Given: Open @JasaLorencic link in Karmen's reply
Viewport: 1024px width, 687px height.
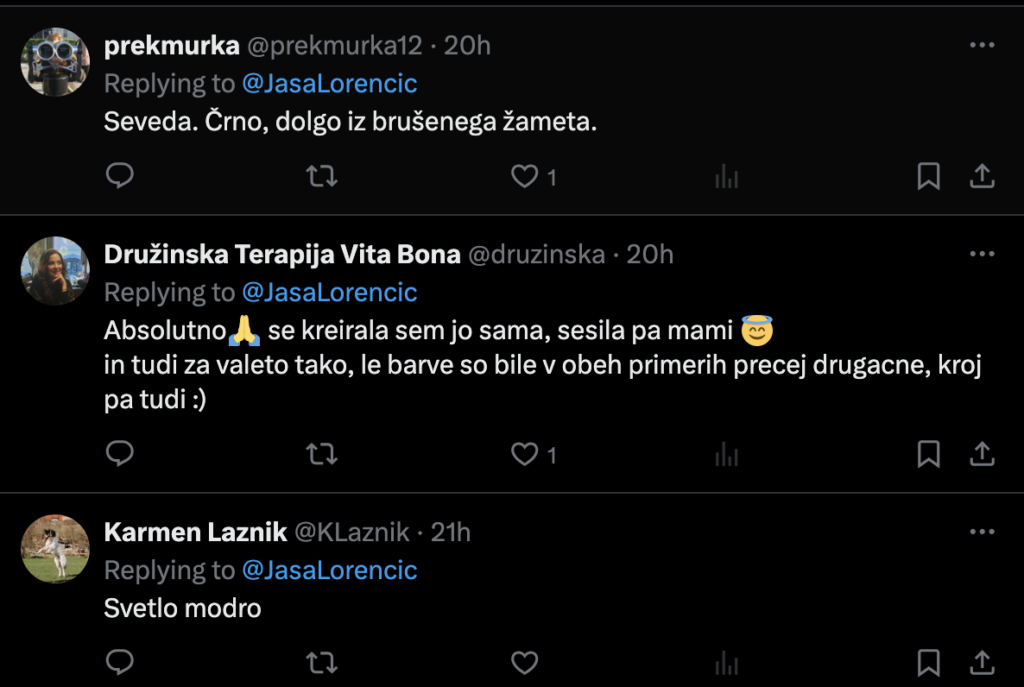Looking at the screenshot, I should (x=329, y=570).
